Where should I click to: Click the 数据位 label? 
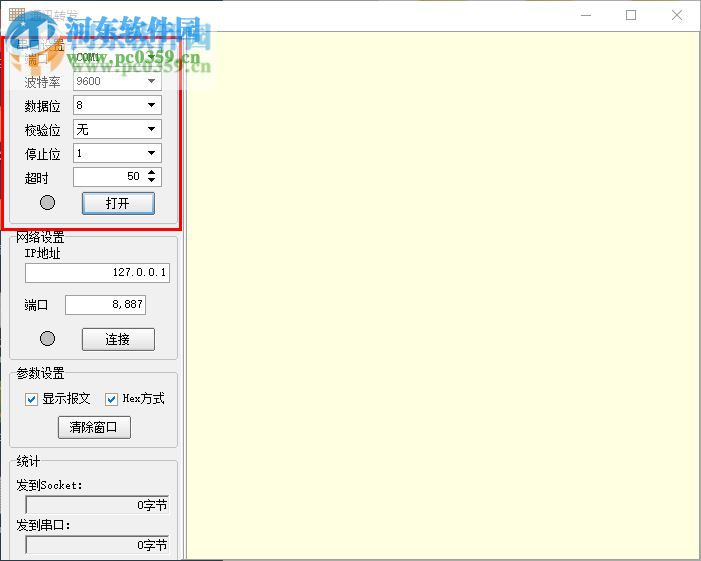[x=42, y=106]
